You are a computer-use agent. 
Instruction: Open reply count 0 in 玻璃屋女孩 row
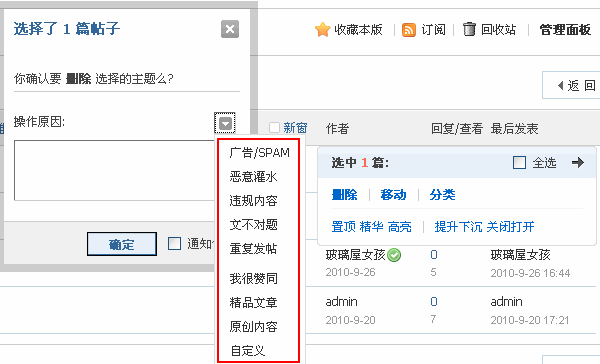pyautogui.click(x=434, y=255)
